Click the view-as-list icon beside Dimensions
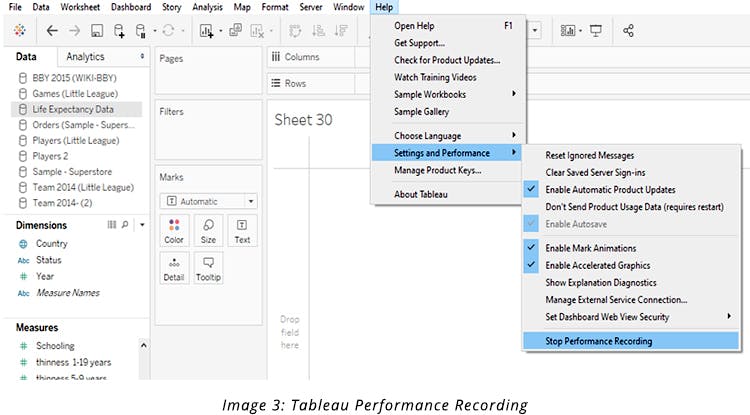The height and width of the screenshot is (415, 750). [x=111, y=225]
